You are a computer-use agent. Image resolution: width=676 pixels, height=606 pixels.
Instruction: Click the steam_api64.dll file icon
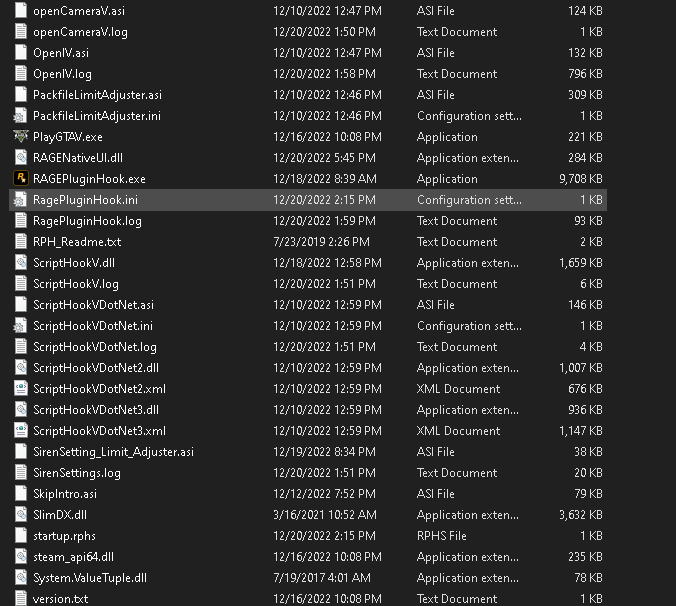click(x=21, y=556)
